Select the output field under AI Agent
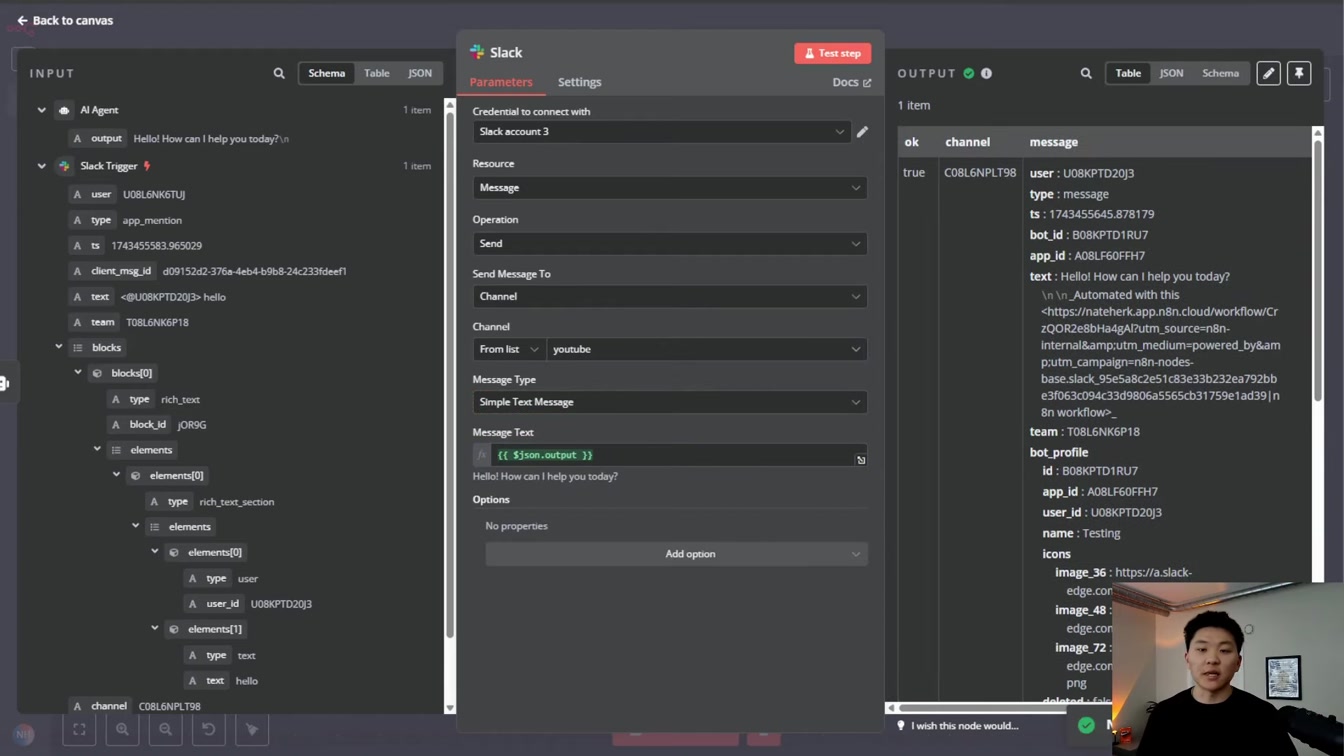The height and width of the screenshot is (756, 1344). tap(98, 138)
